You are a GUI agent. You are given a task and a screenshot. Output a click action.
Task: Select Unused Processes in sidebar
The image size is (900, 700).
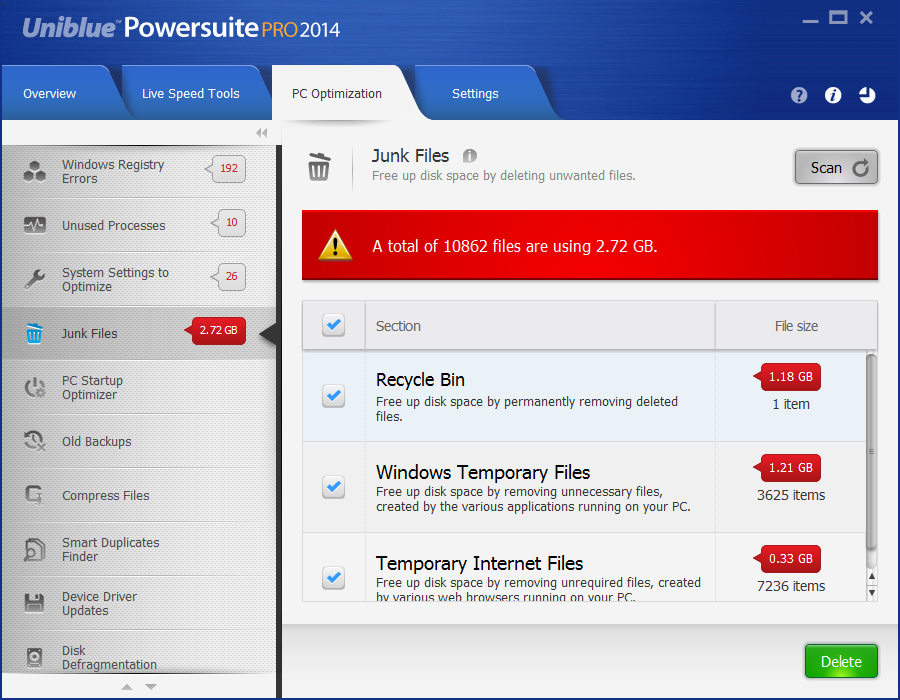click(x=139, y=225)
